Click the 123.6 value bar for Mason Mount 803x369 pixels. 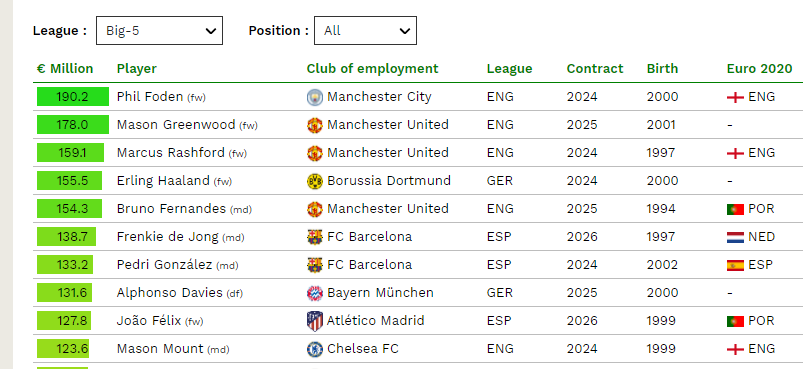(62, 349)
